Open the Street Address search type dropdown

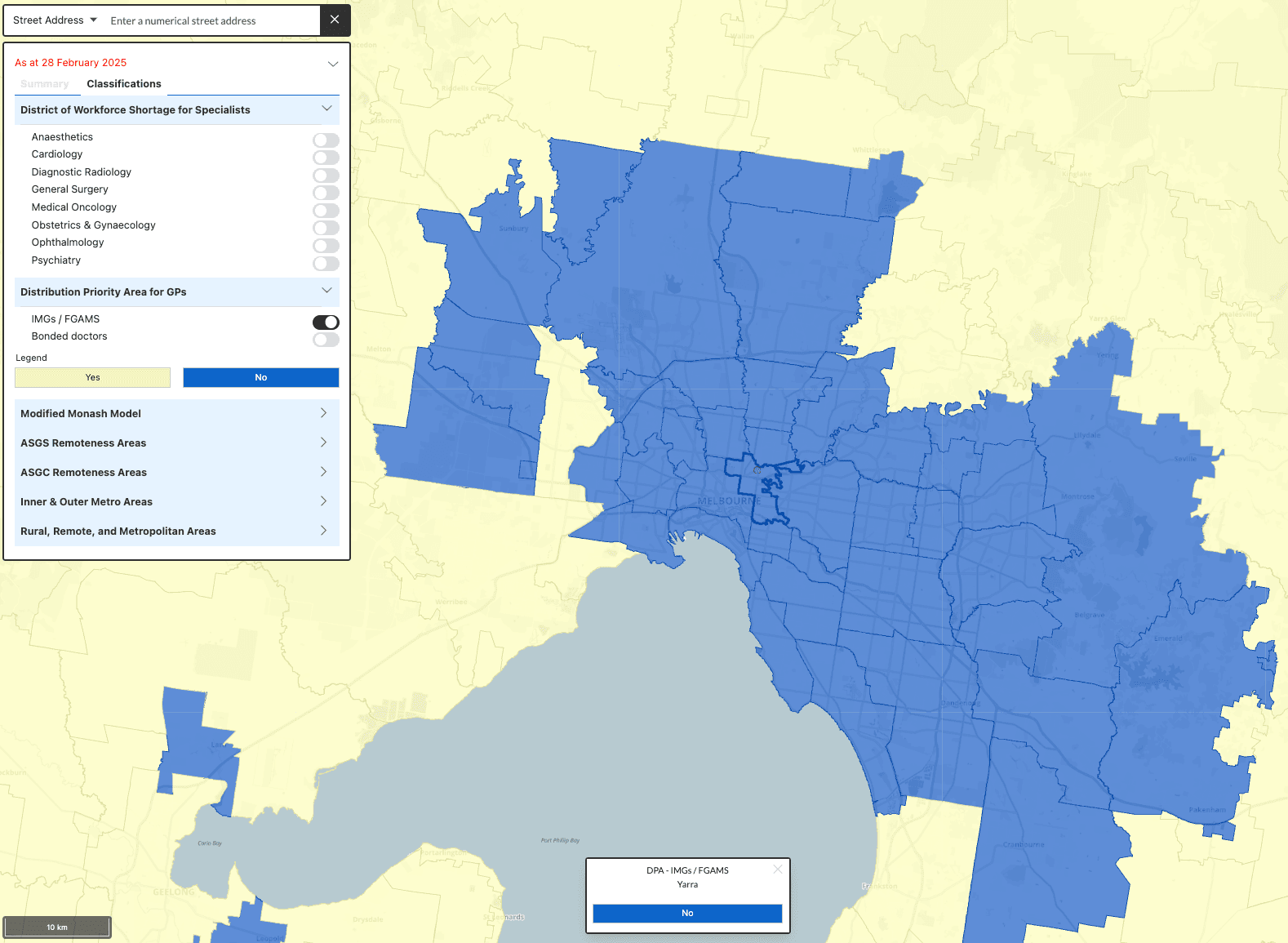tap(55, 20)
